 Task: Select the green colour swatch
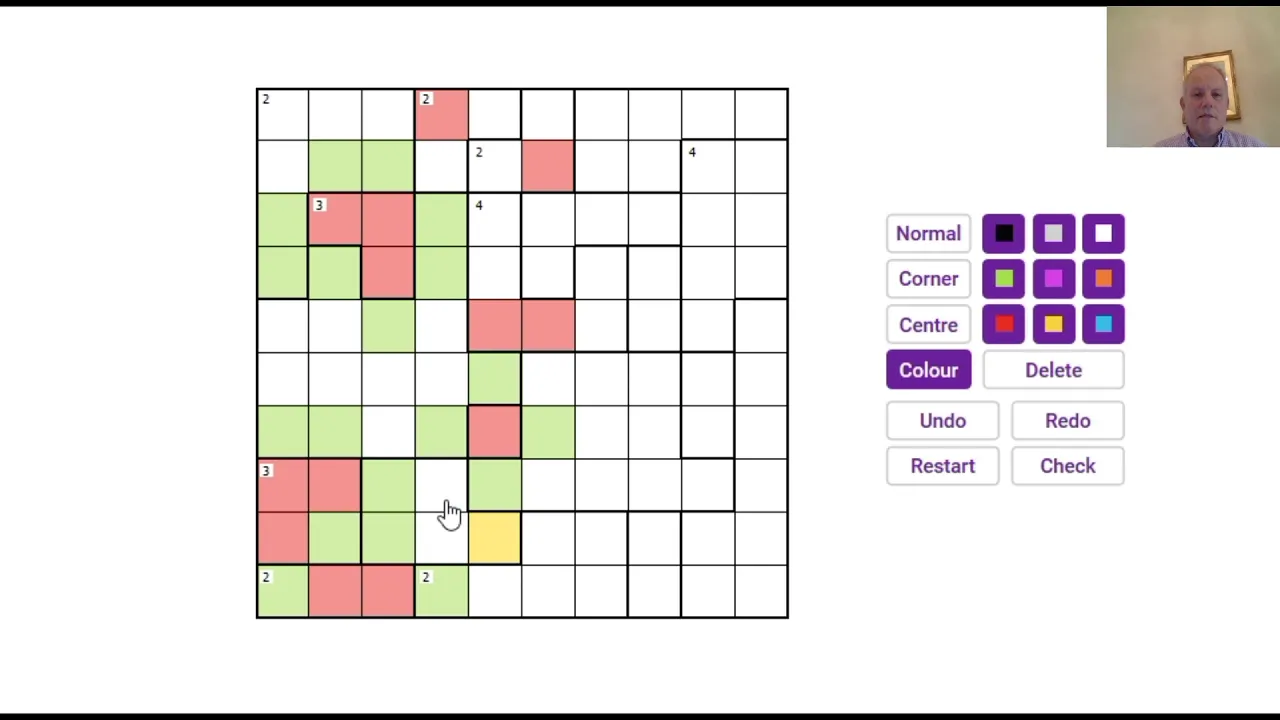[1003, 279]
